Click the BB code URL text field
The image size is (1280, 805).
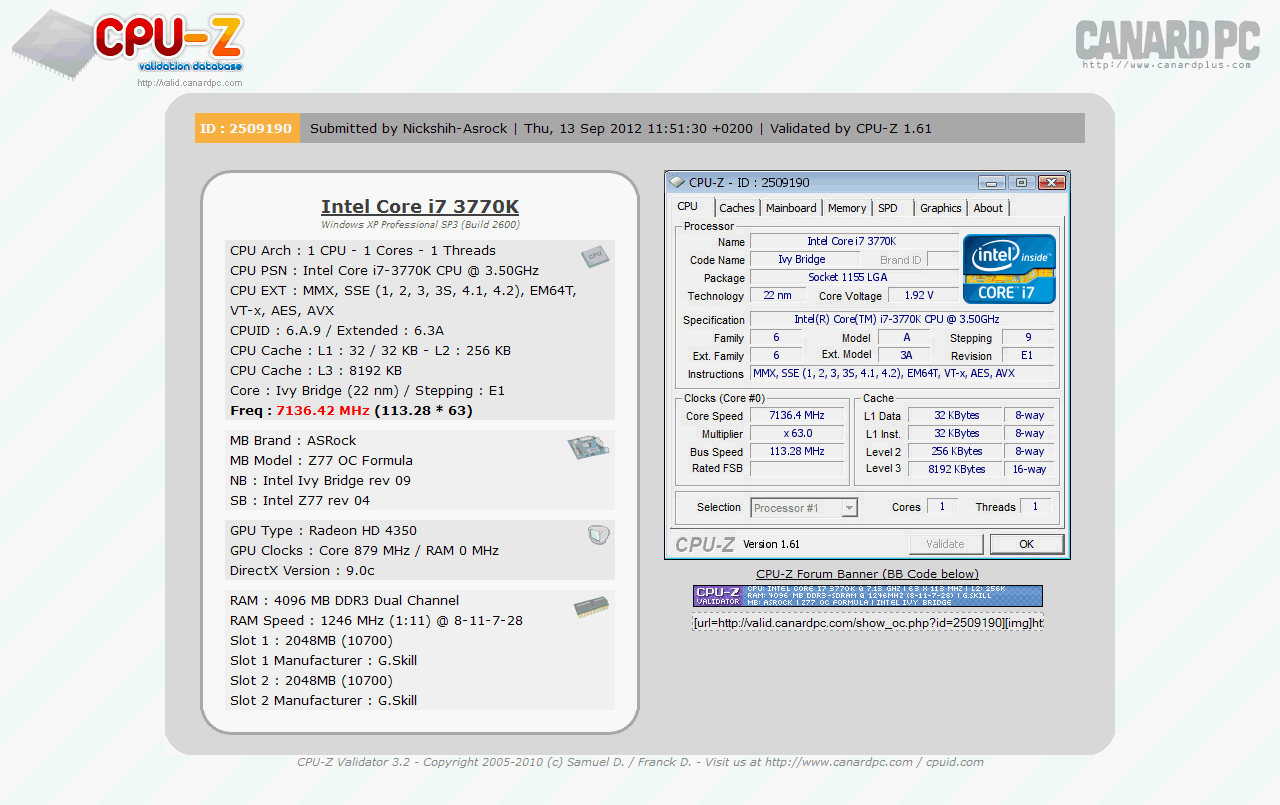[x=868, y=622]
